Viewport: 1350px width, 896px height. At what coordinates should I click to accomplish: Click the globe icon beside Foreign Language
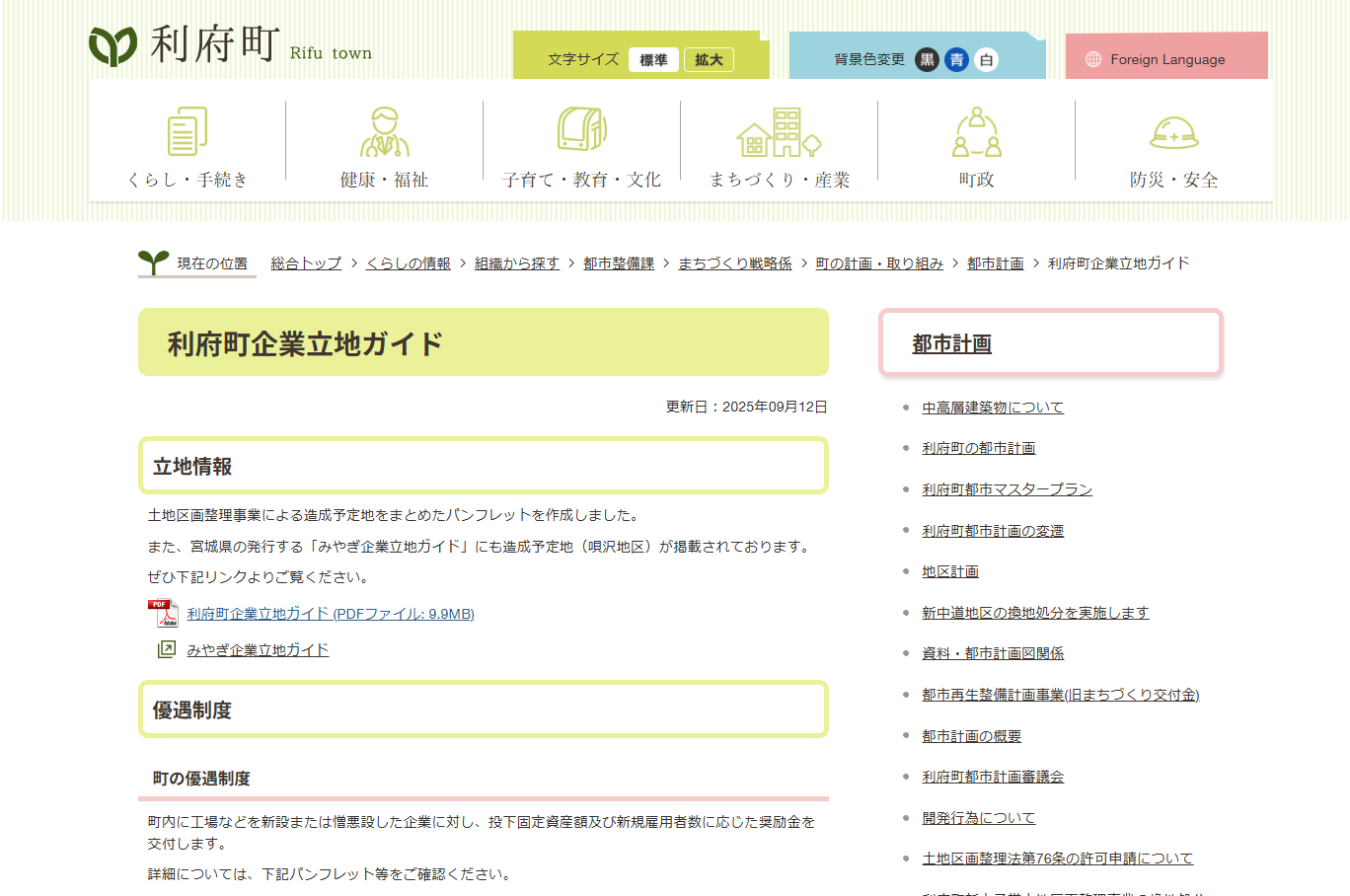pyautogui.click(x=1093, y=59)
